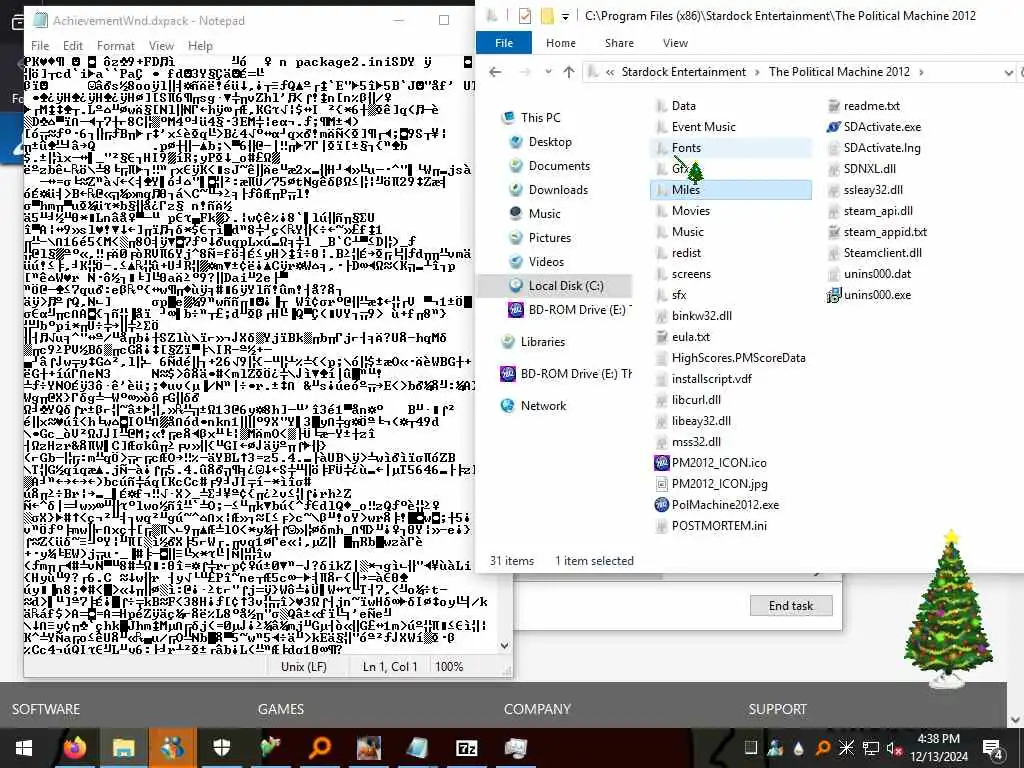
Task: Open the Firefox icon in the taskbar
Action: 74,747
